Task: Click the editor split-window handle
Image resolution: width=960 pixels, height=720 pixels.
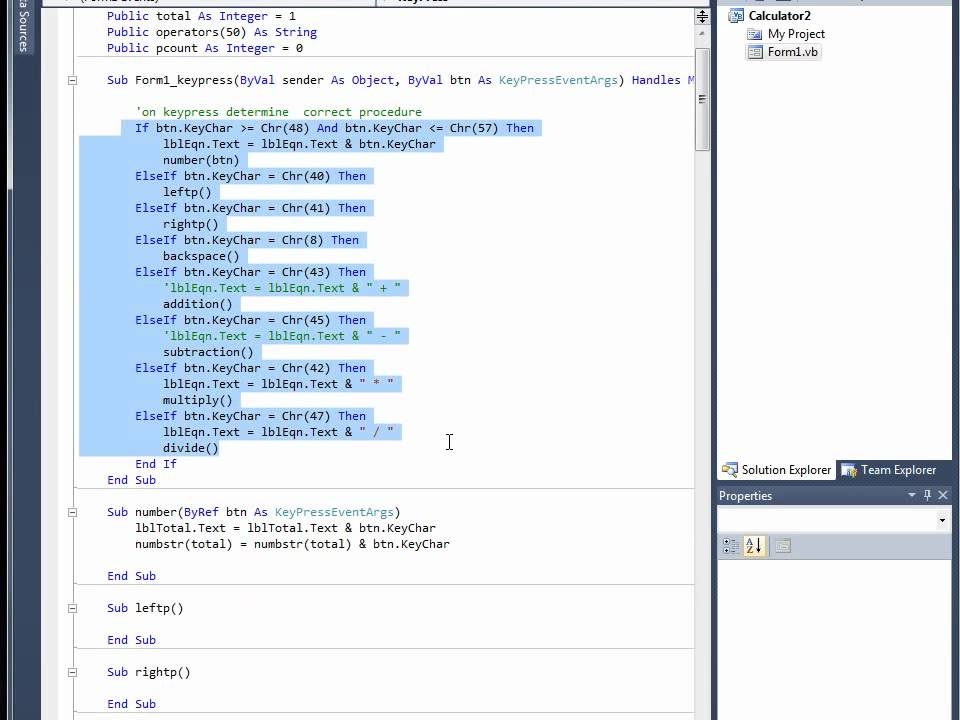Action: click(702, 17)
